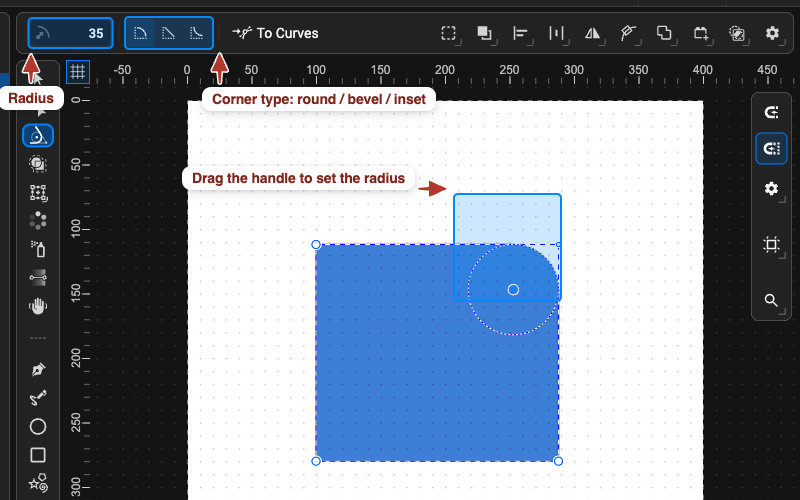Click the path pen-on-curve icon in top toolbar
The image size is (800, 500).
(x=628, y=33)
